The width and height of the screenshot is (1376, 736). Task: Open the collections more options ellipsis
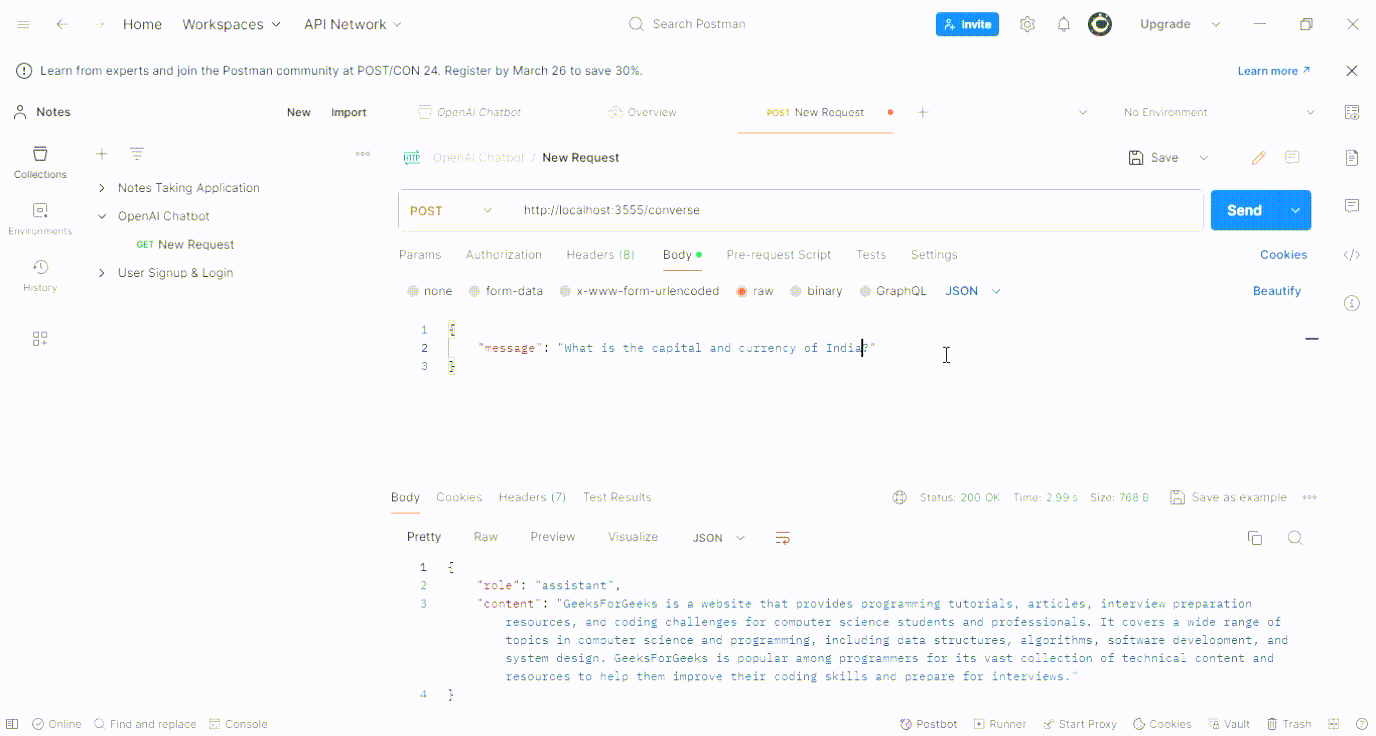pyautogui.click(x=363, y=154)
